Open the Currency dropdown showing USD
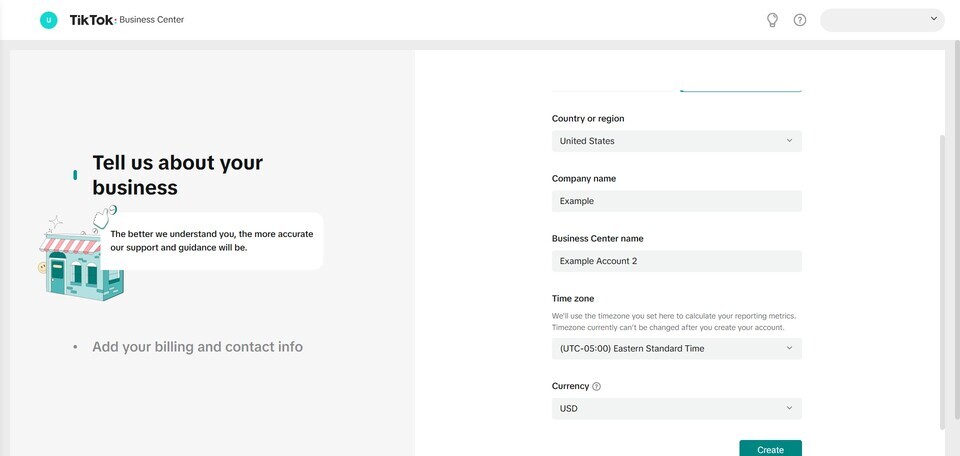The height and width of the screenshot is (456, 960). [x=676, y=409]
